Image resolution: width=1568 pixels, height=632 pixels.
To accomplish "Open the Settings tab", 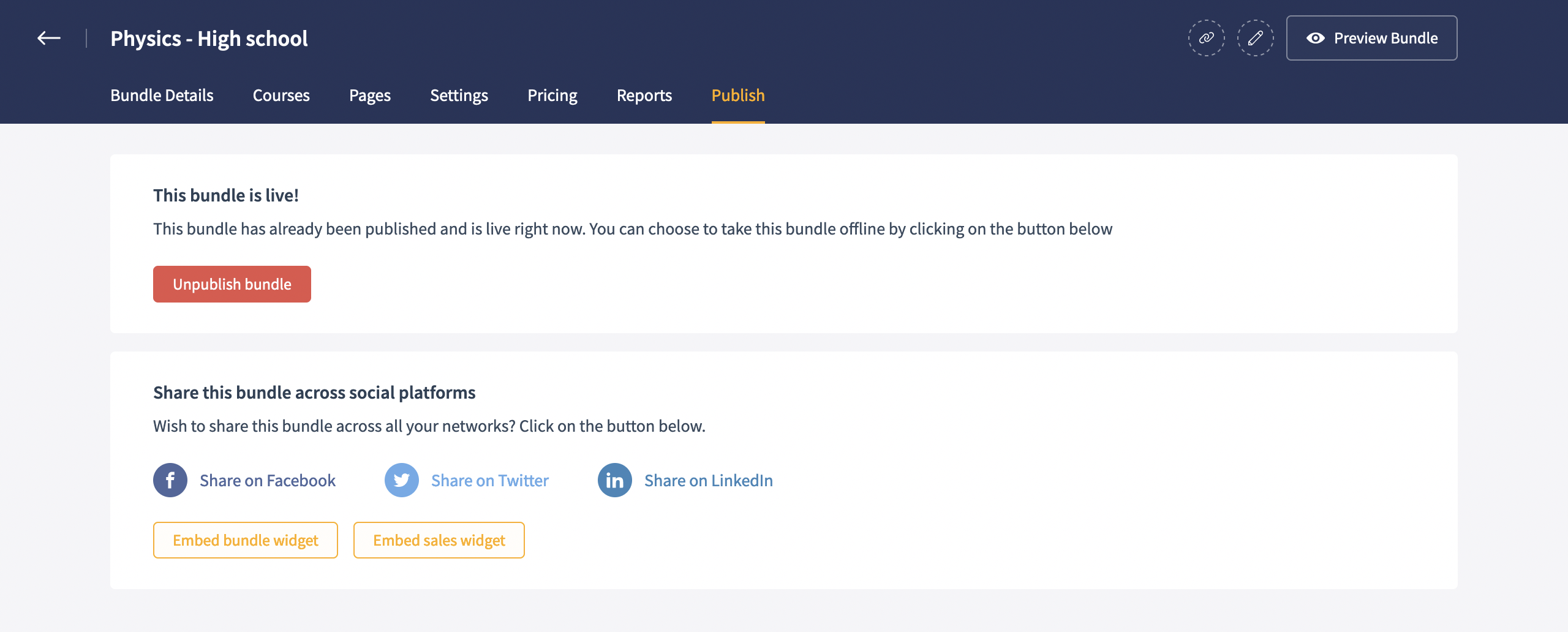I will click(x=459, y=96).
